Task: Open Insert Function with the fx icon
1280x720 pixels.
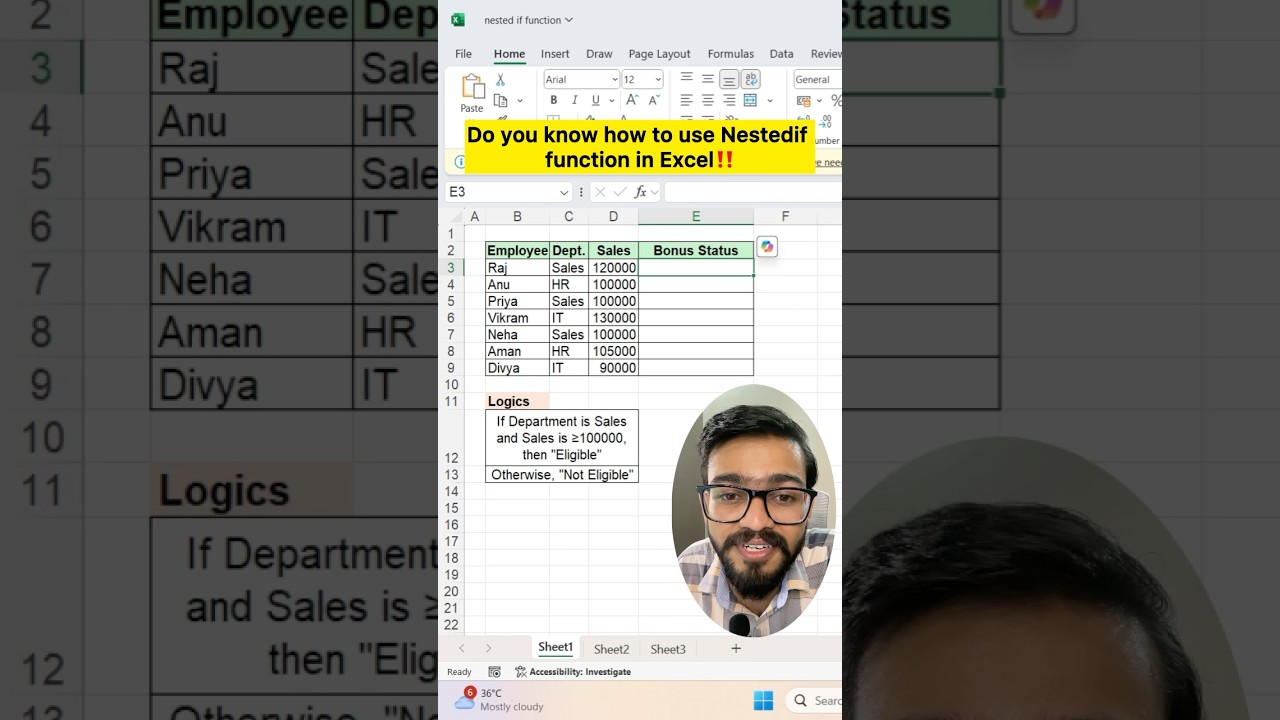Action: pos(641,192)
